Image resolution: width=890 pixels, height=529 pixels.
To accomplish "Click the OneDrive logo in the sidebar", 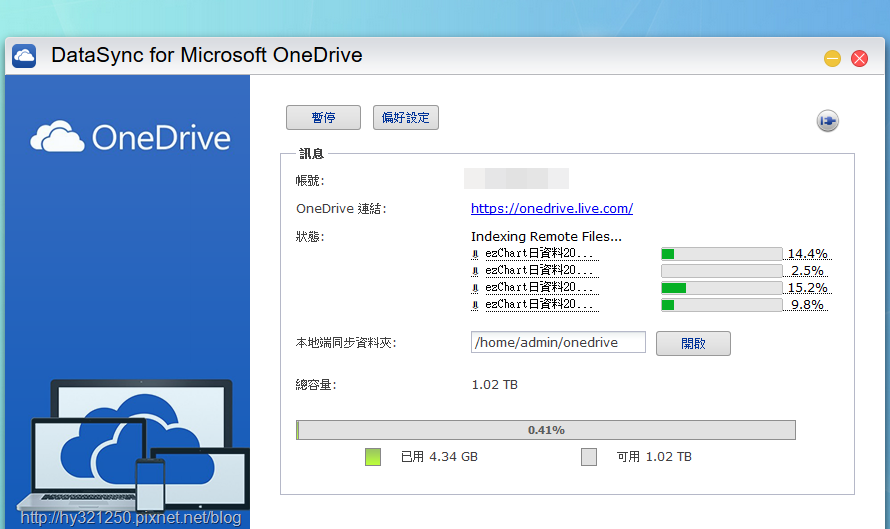I will [x=130, y=137].
